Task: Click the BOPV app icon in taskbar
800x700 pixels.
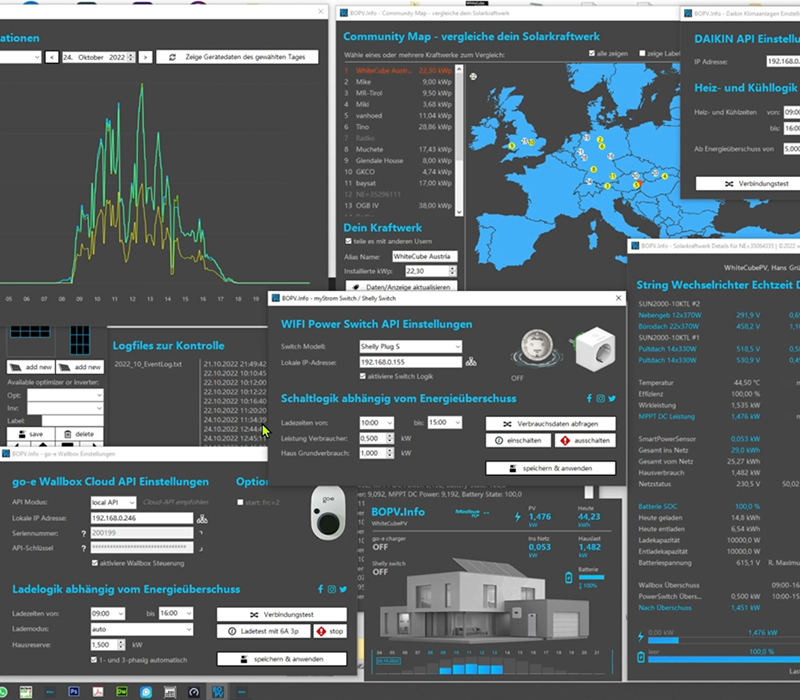Action: [x=218, y=692]
